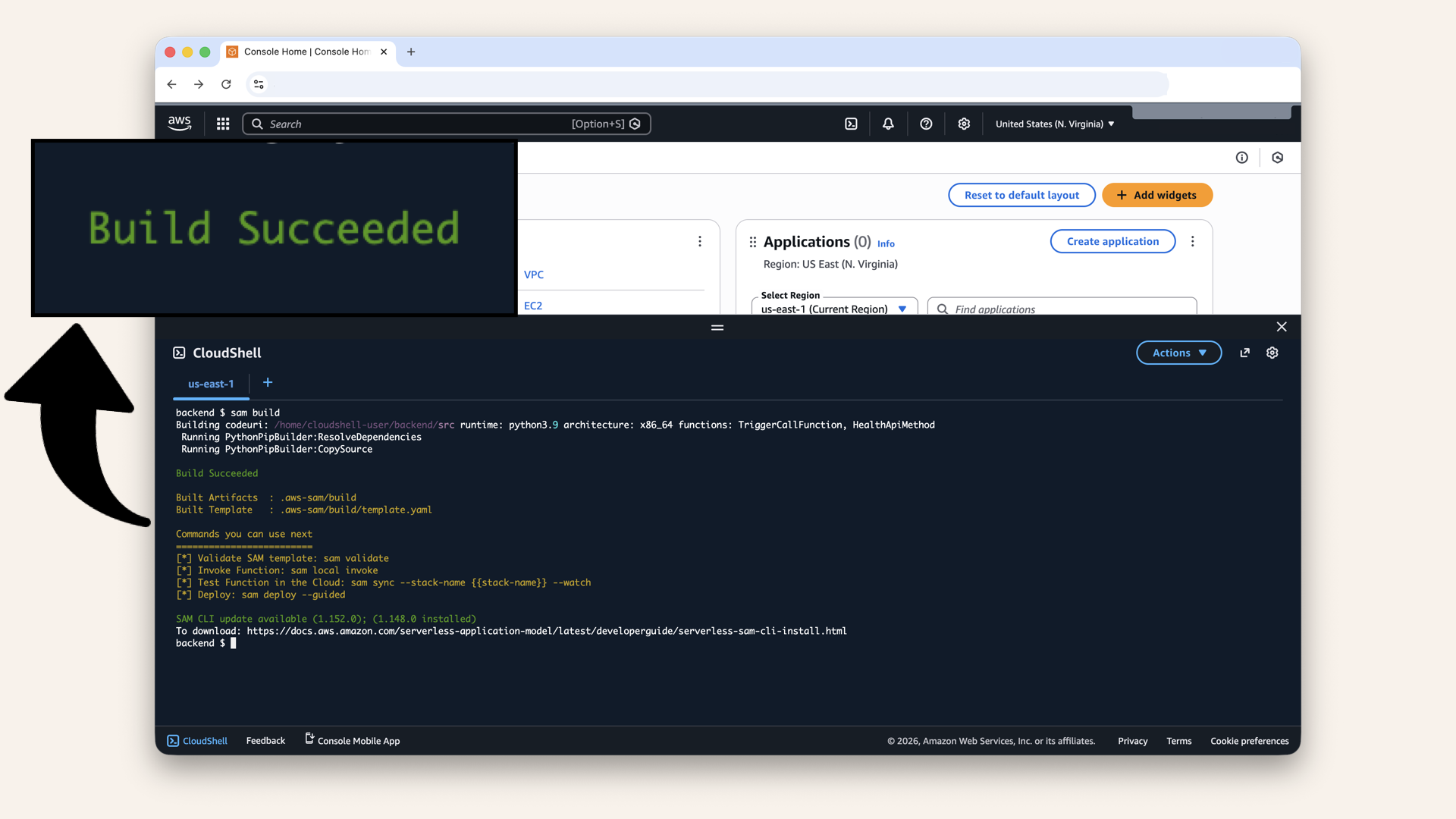Image resolution: width=1456 pixels, height=819 pixels.
Task: Click the Info circle icon on the dashboard header
Action: (1242, 158)
